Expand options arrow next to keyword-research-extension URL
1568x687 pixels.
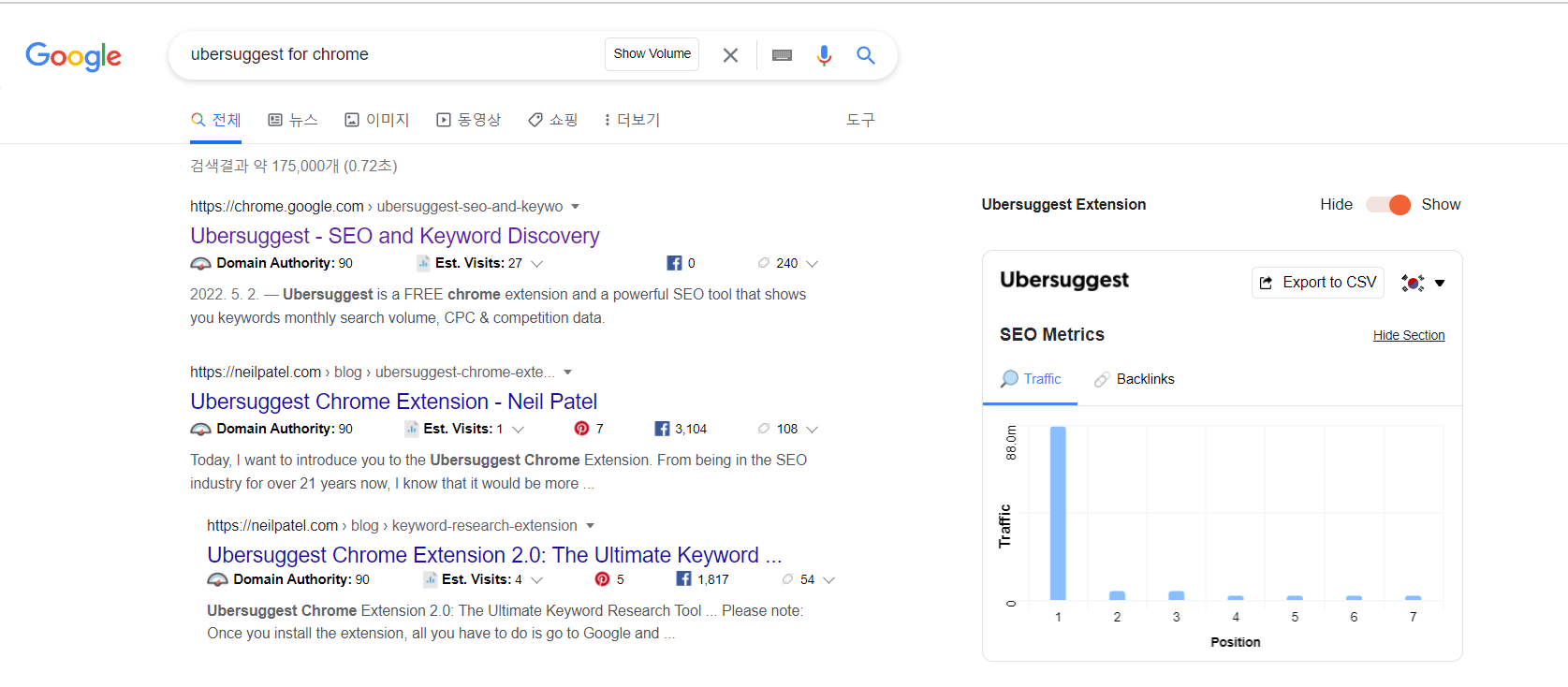tap(590, 525)
